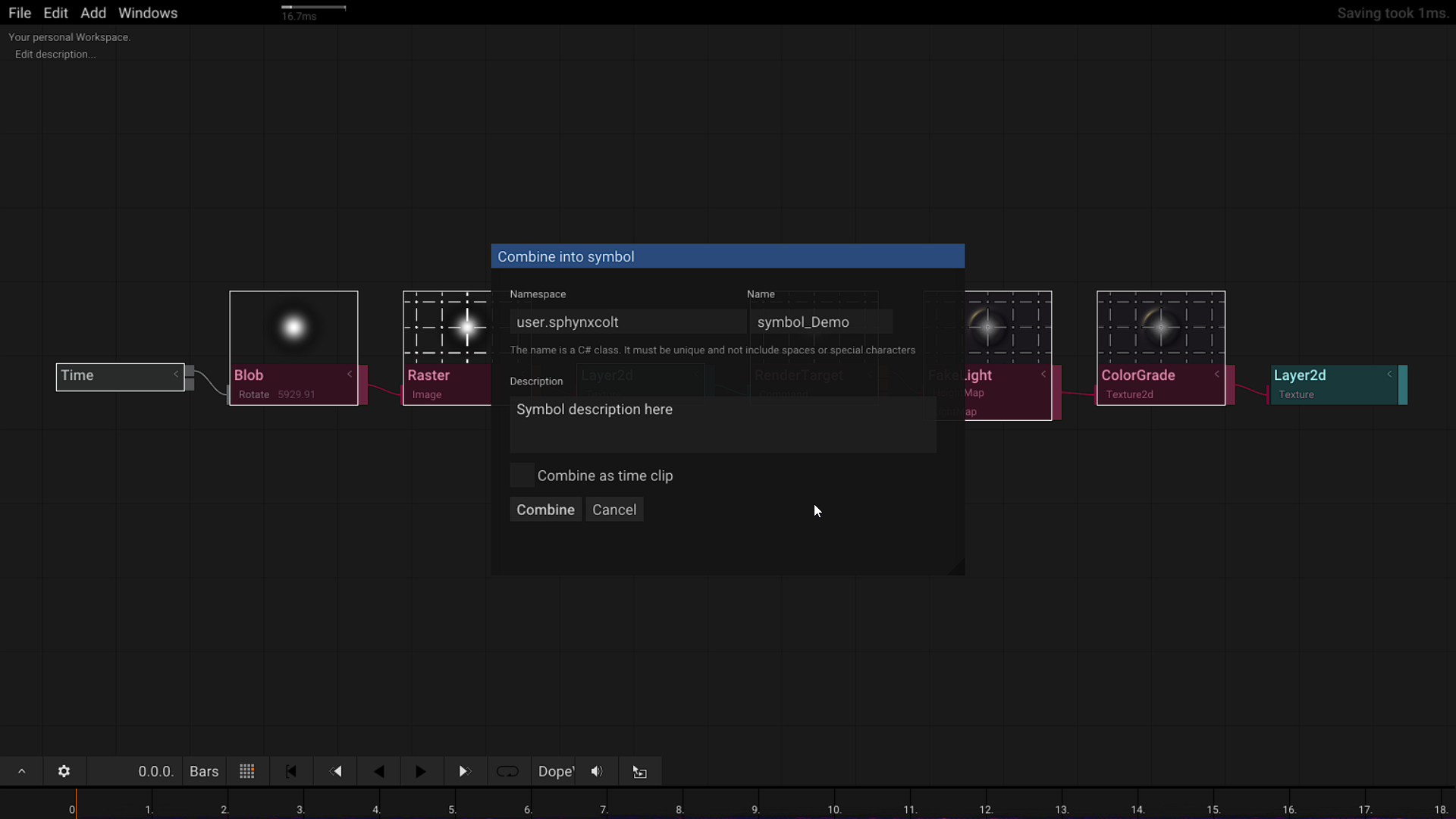Cancel the Combine into symbol dialog
Screen dimensions: 1456x819
point(614,510)
